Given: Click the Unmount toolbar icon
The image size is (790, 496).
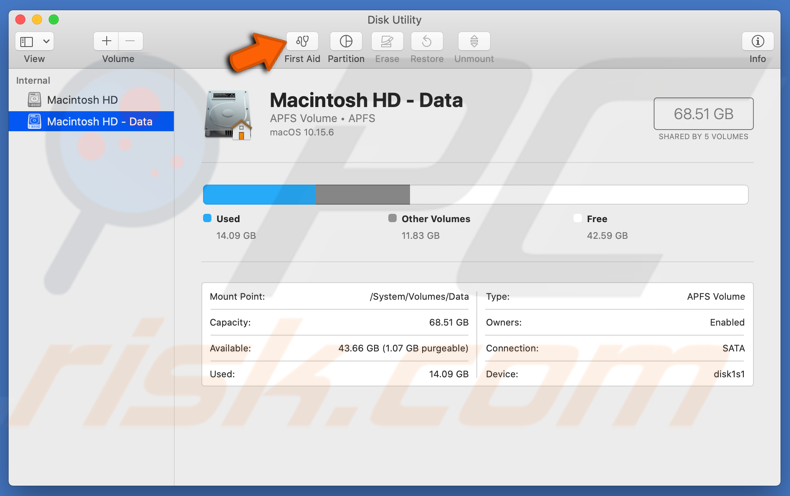Looking at the screenshot, I should tap(474, 41).
